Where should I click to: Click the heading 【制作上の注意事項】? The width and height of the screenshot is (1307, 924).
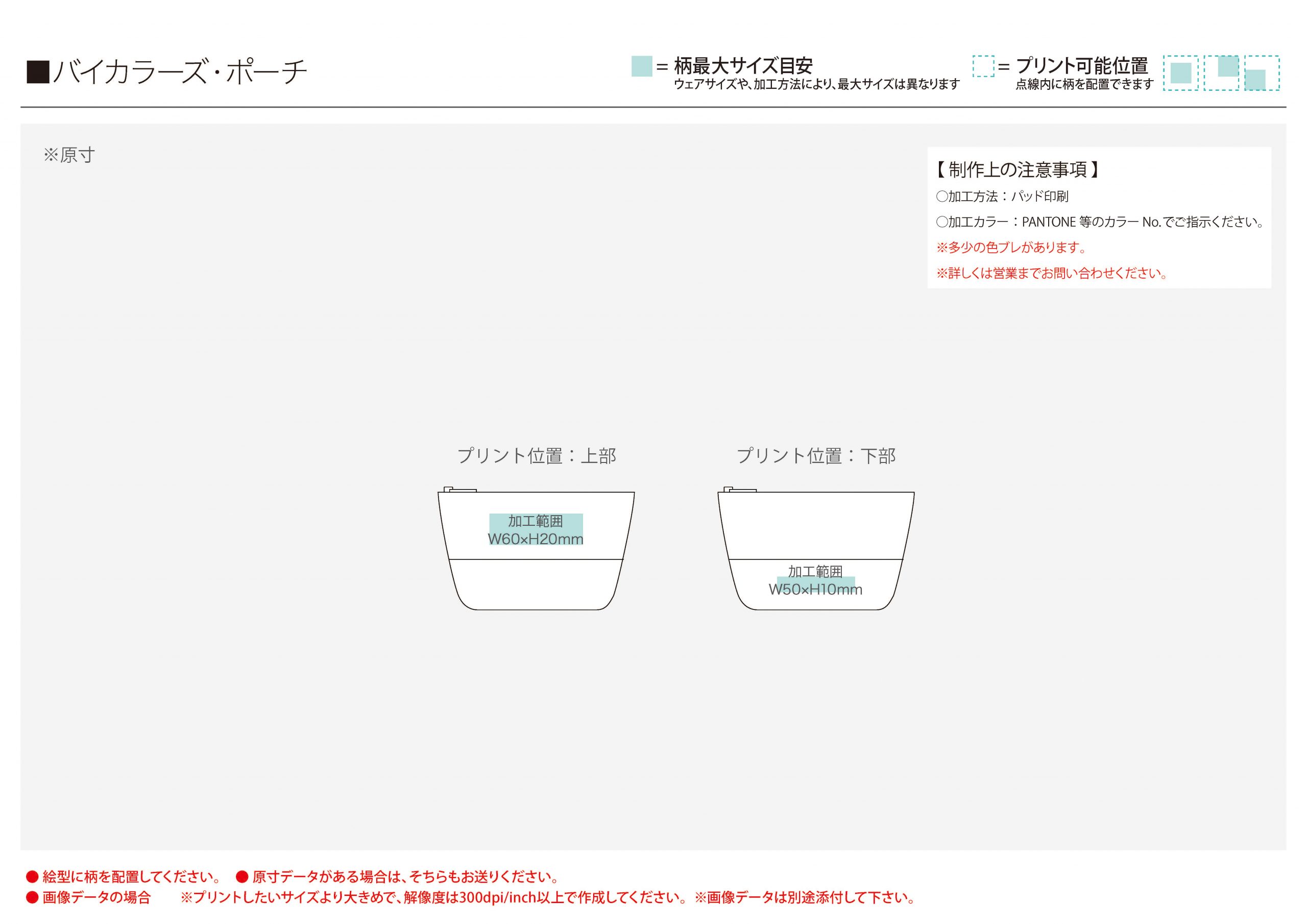pyautogui.click(x=1018, y=169)
